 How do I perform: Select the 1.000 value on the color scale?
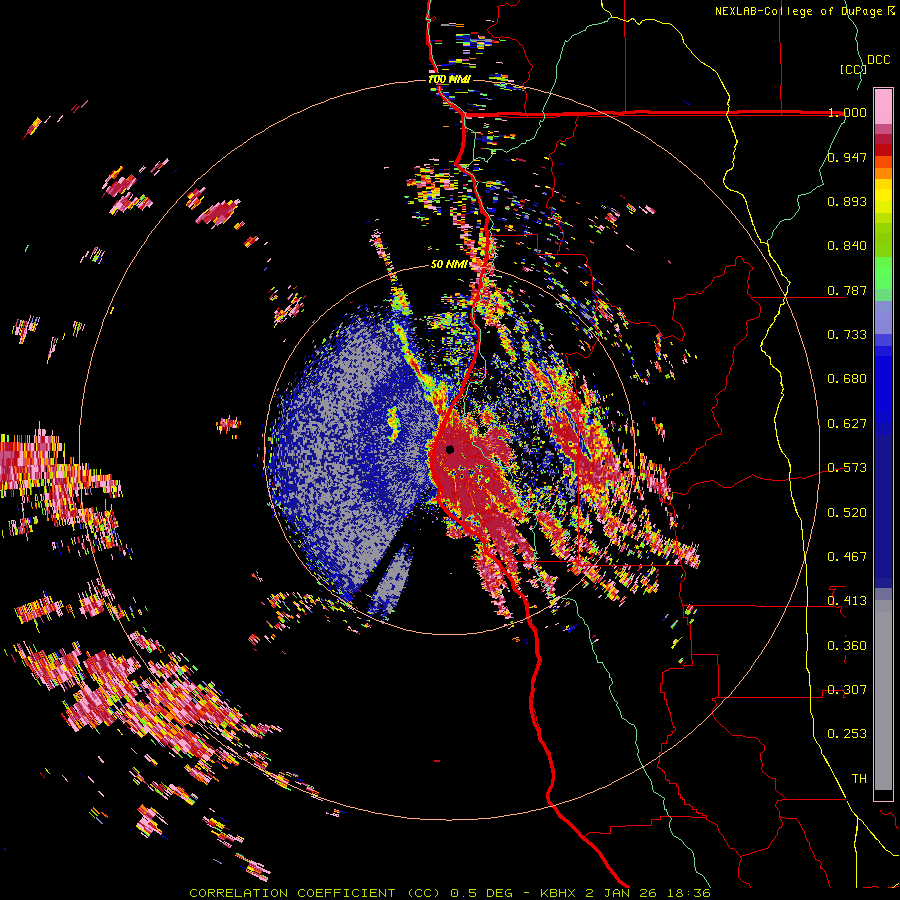(847, 112)
